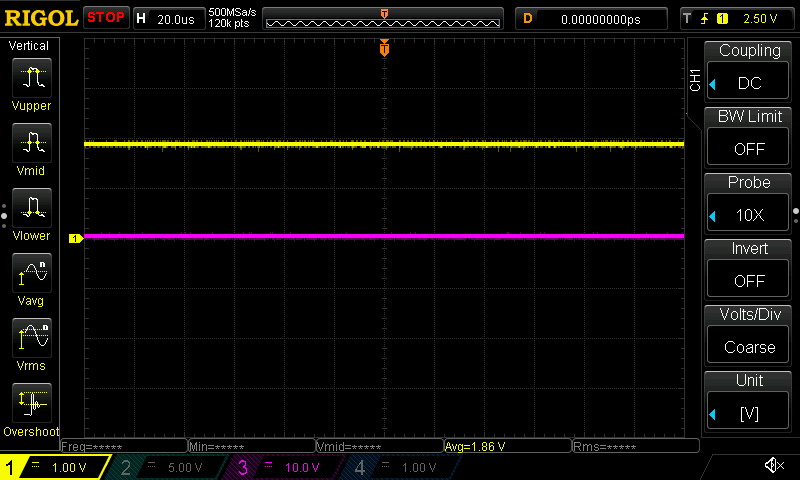Click the Min measurement readout

252,446
